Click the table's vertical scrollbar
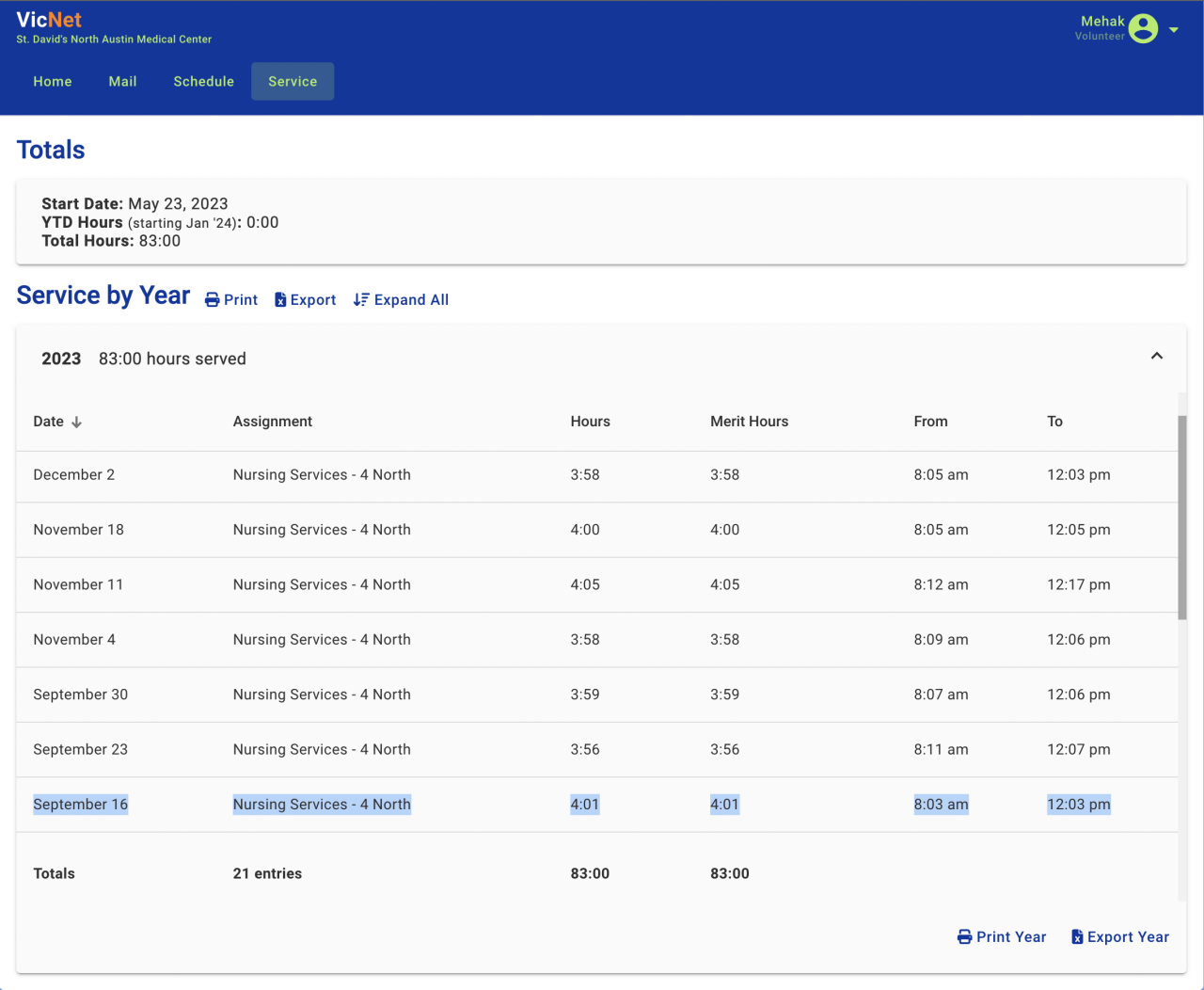 (1182, 517)
